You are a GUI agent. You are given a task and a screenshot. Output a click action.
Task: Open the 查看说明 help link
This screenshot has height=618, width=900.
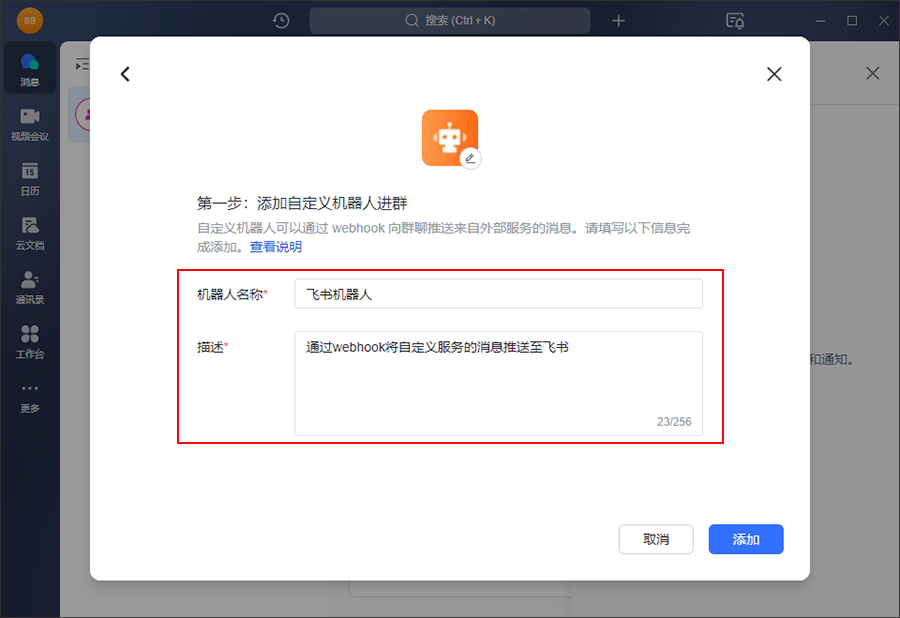(x=276, y=247)
